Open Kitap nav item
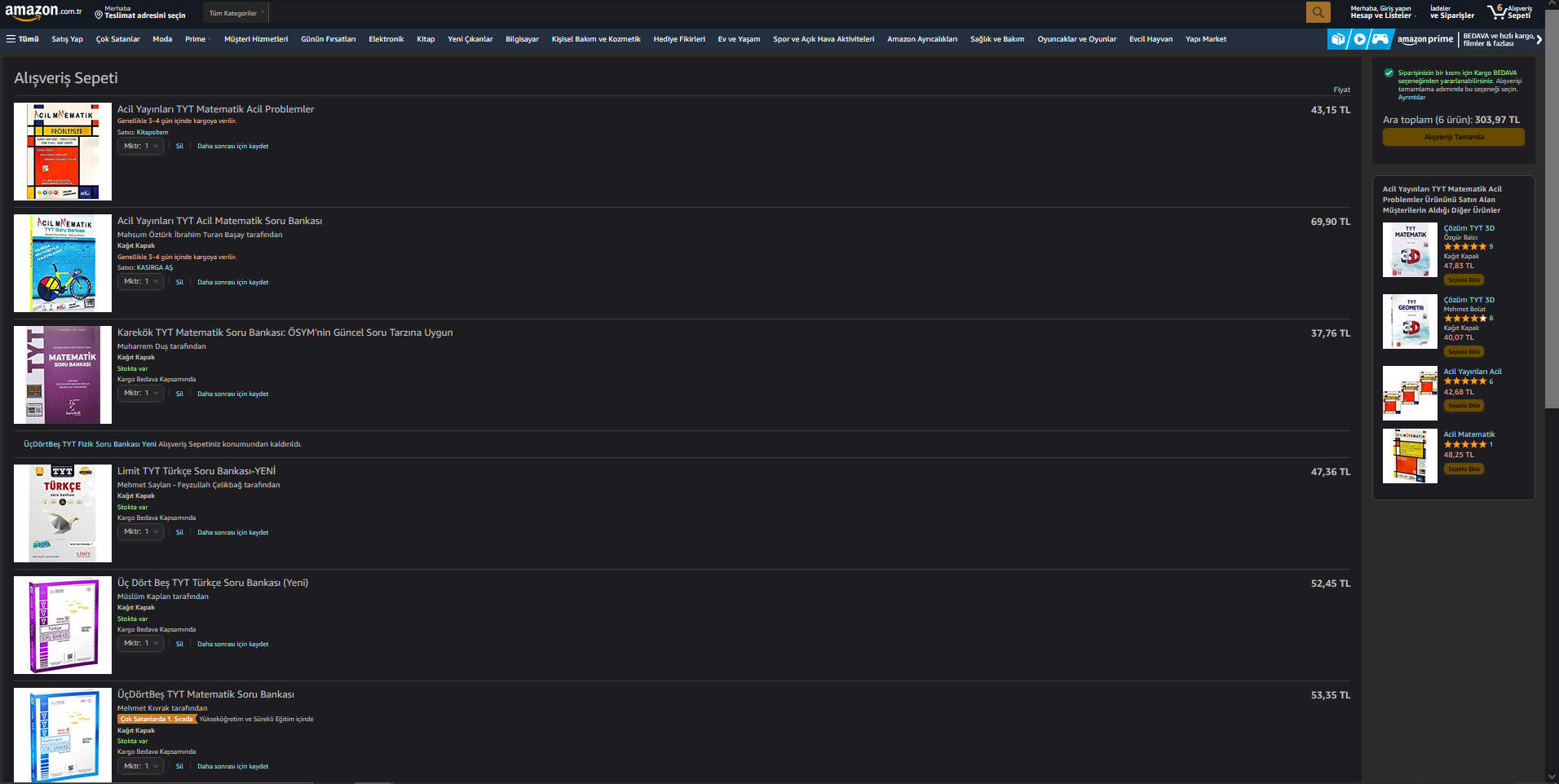This screenshot has width=1559, height=784. tap(426, 39)
